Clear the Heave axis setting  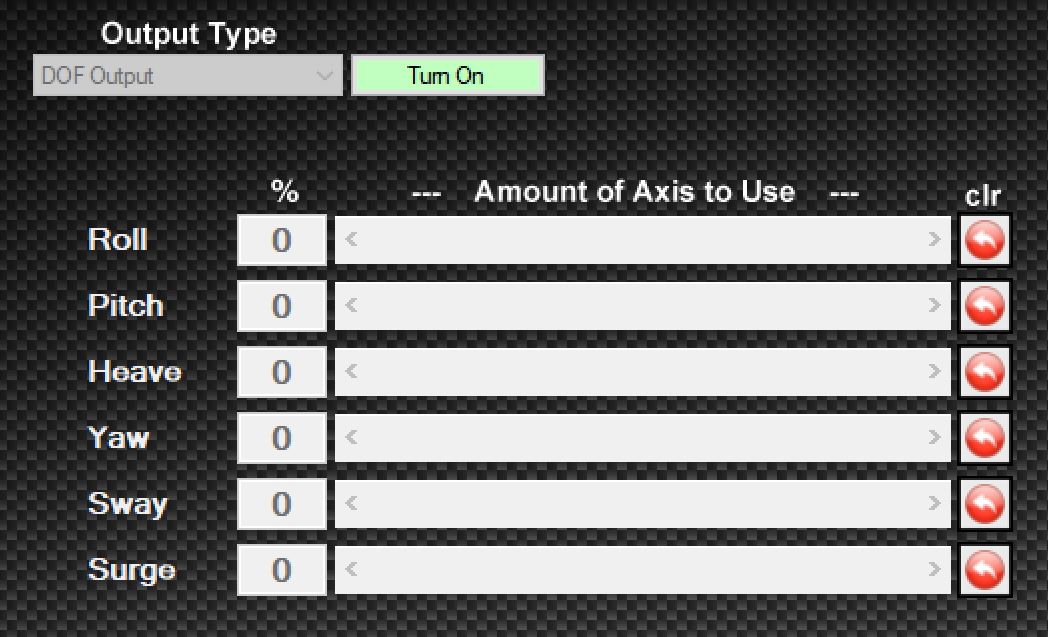pos(984,372)
